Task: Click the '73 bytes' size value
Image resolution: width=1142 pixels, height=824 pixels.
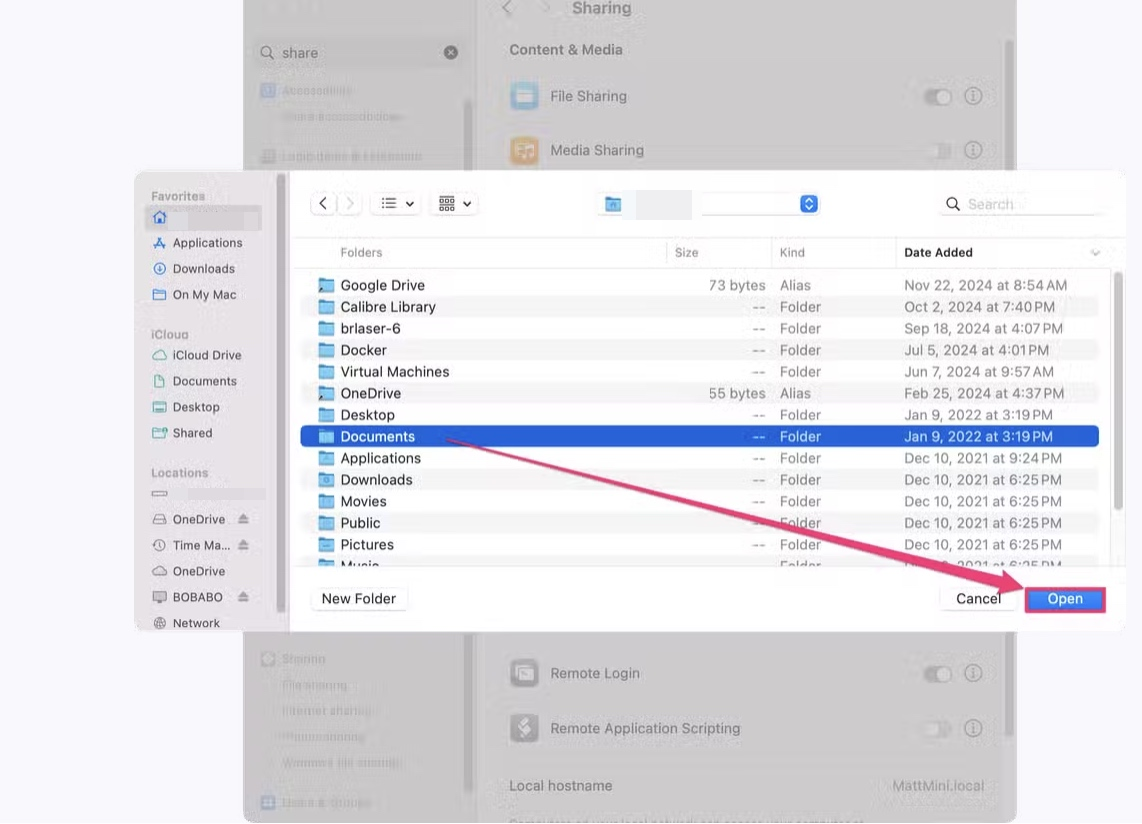Action: (737, 286)
